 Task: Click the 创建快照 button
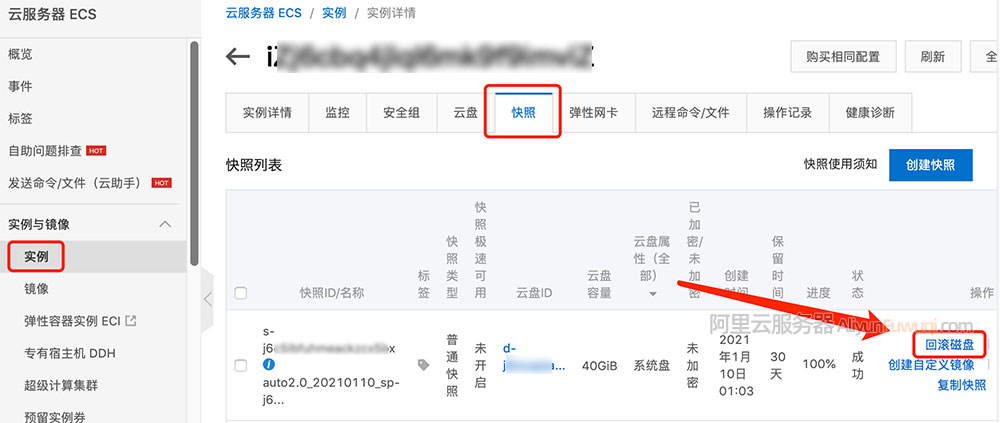click(x=930, y=165)
